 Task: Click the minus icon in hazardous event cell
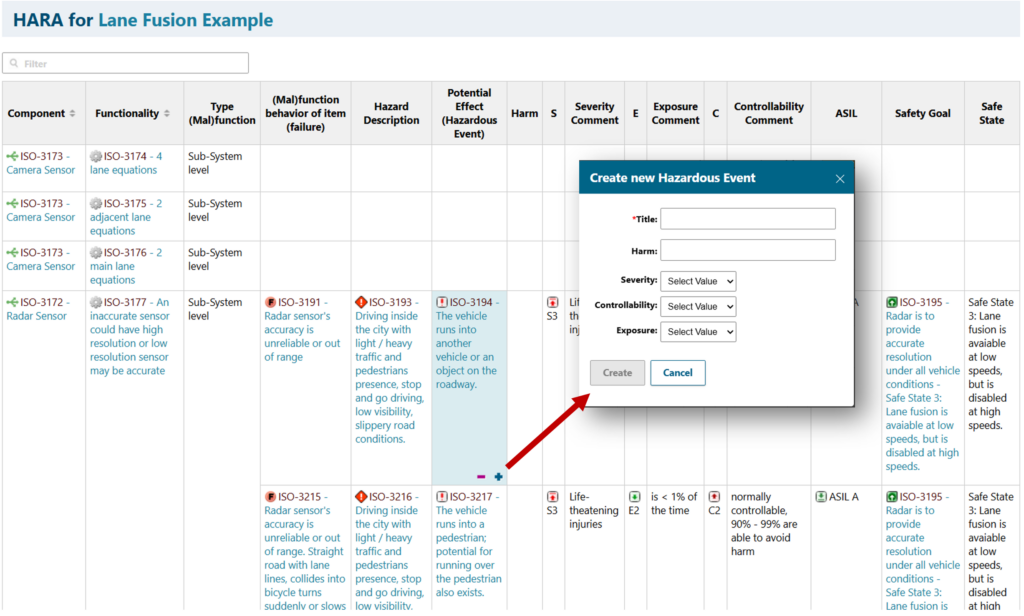(x=481, y=477)
